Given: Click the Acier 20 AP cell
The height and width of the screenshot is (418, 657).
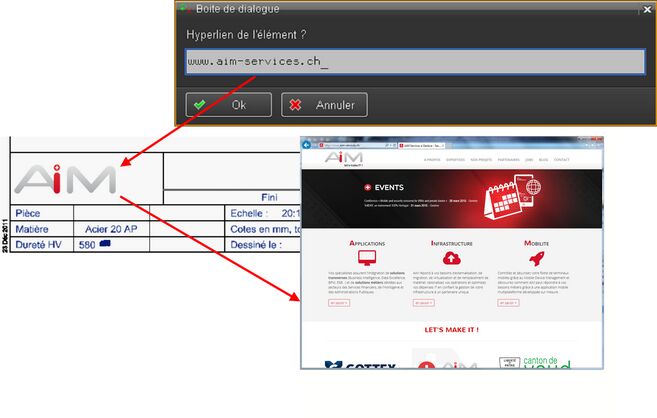Looking at the screenshot, I should click(x=111, y=229).
